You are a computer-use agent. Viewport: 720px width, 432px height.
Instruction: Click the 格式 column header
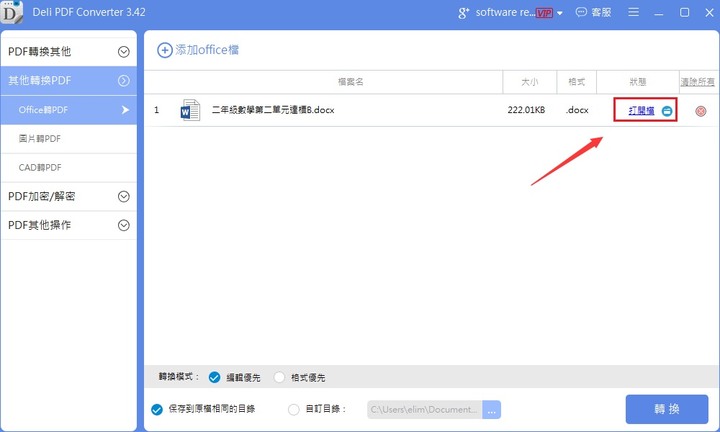click(577, 82)
